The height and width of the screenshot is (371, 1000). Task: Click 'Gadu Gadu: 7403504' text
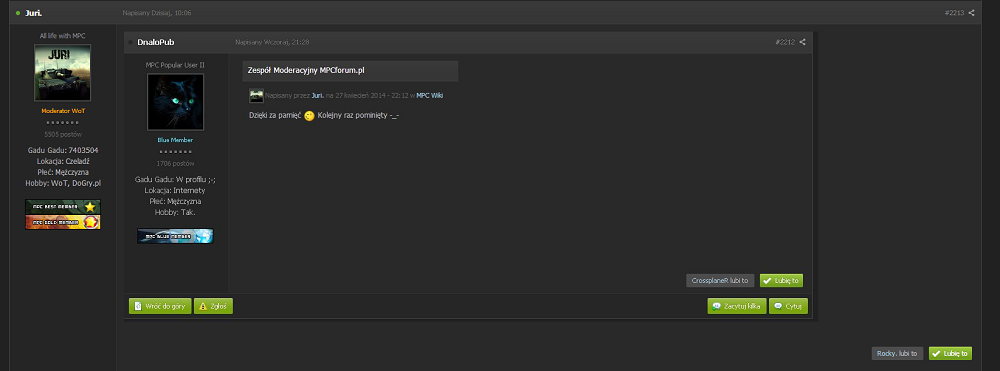[x=63, y=150]
